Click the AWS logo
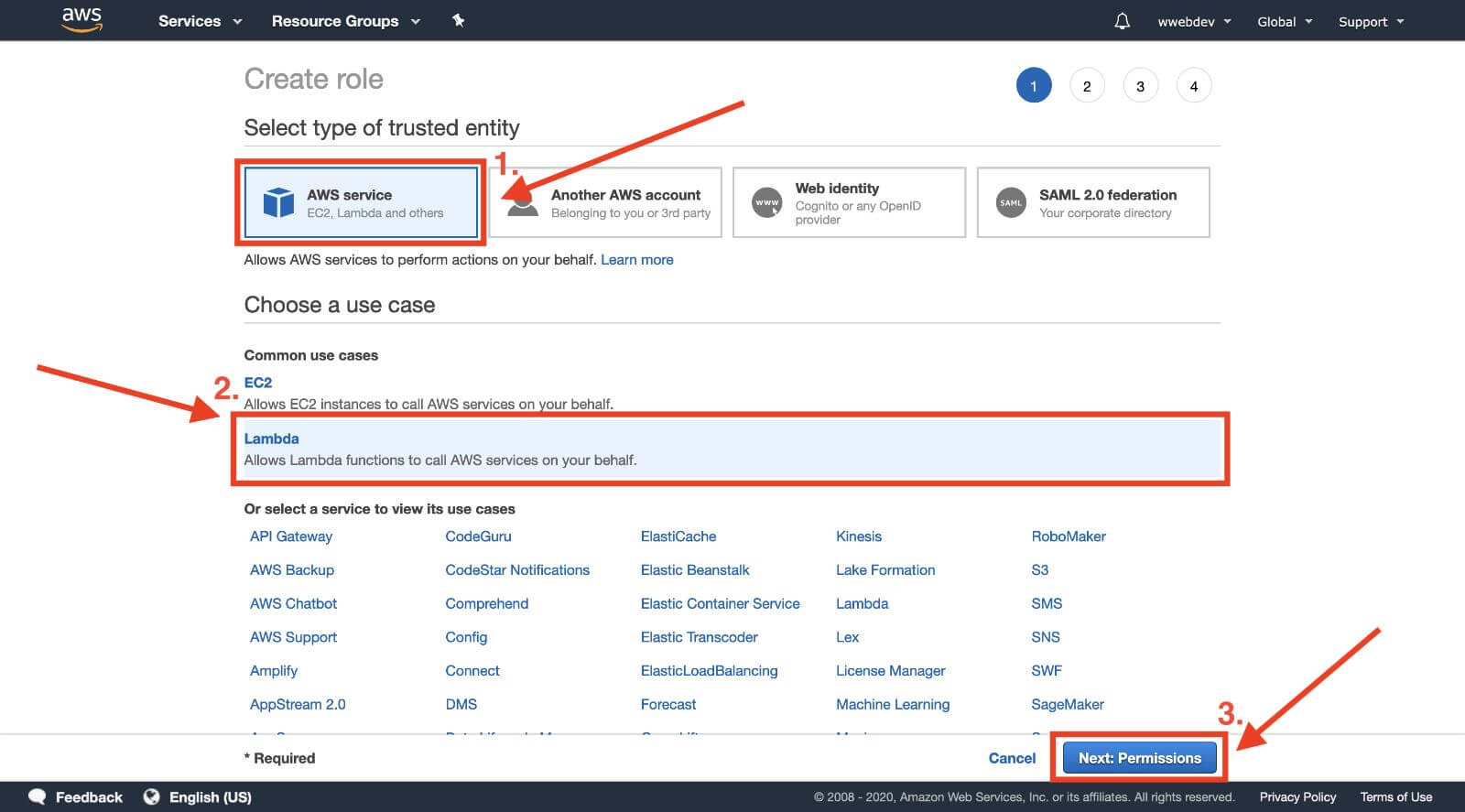The image size is (1465, 812). tap(81, 19)
